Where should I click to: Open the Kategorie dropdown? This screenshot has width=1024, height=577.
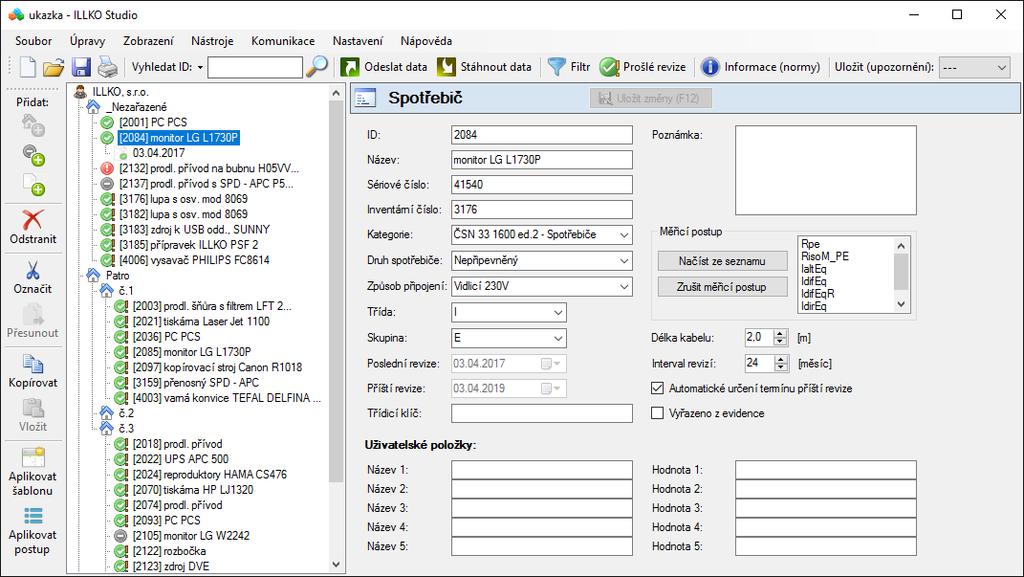coord(624,235)
